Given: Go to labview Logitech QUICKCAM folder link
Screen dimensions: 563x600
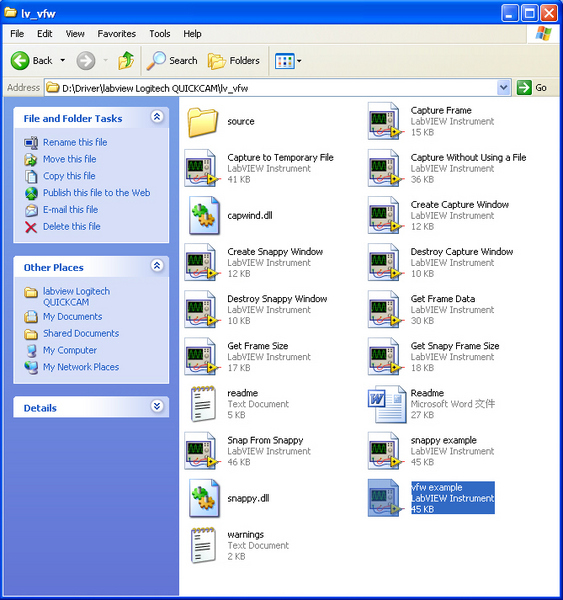Looking at the screenshot, I should [76, 297].
